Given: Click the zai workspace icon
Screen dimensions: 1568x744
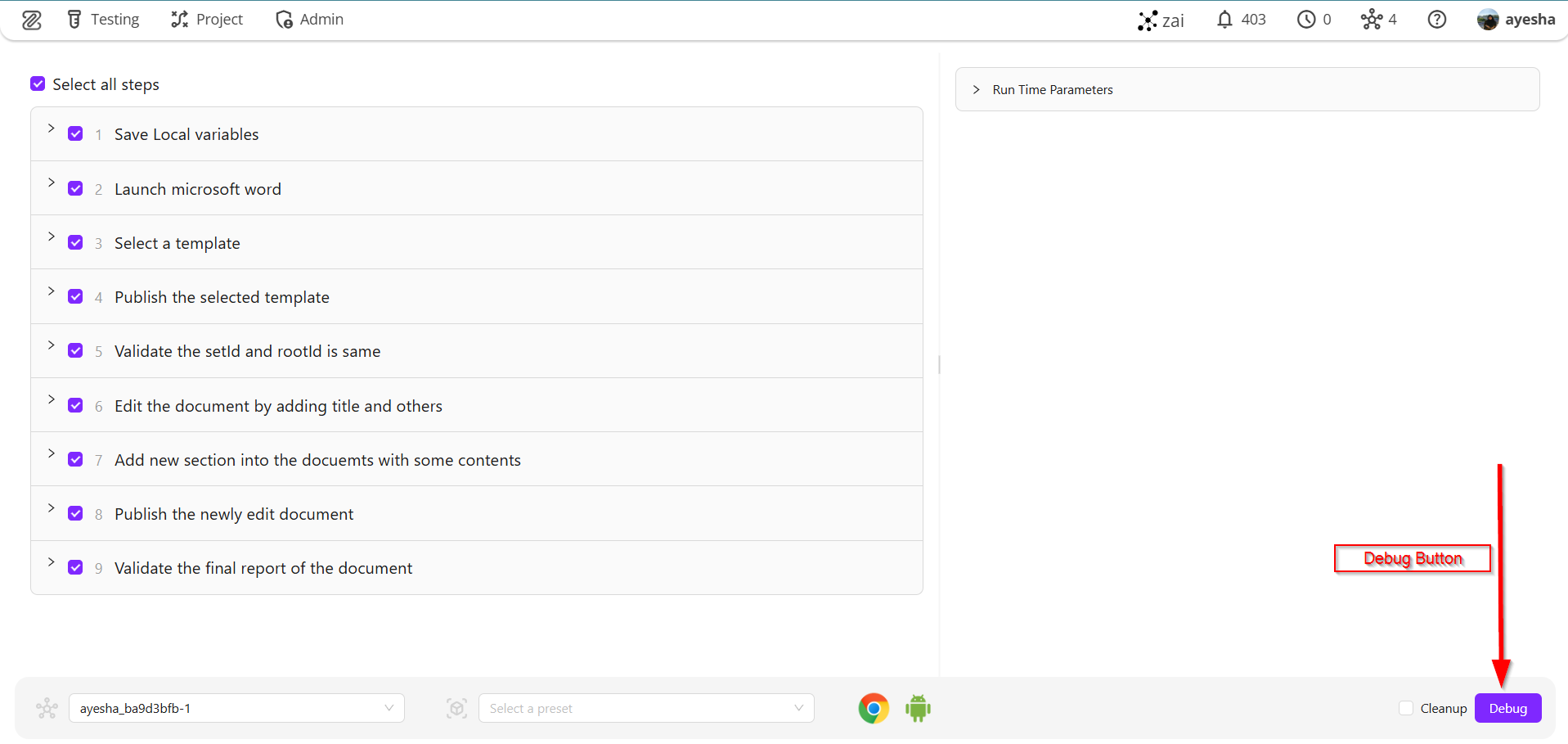Looking at the screenshot, I should [1148, 20].
